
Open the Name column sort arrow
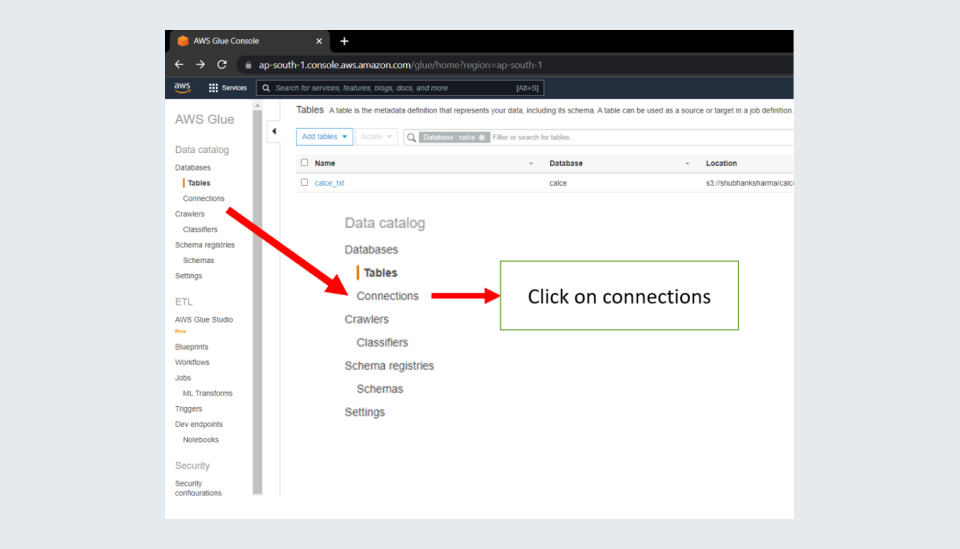point(531,163)
